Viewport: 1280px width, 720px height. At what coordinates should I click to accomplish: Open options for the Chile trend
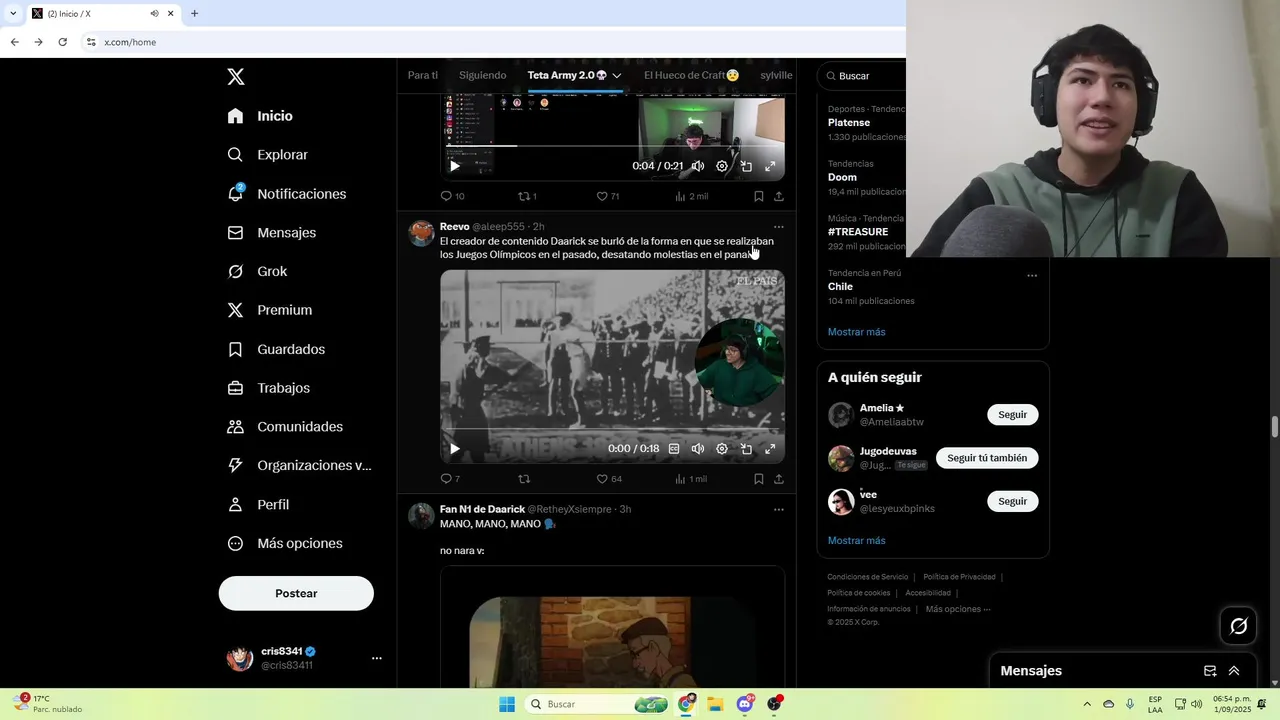1032,276
